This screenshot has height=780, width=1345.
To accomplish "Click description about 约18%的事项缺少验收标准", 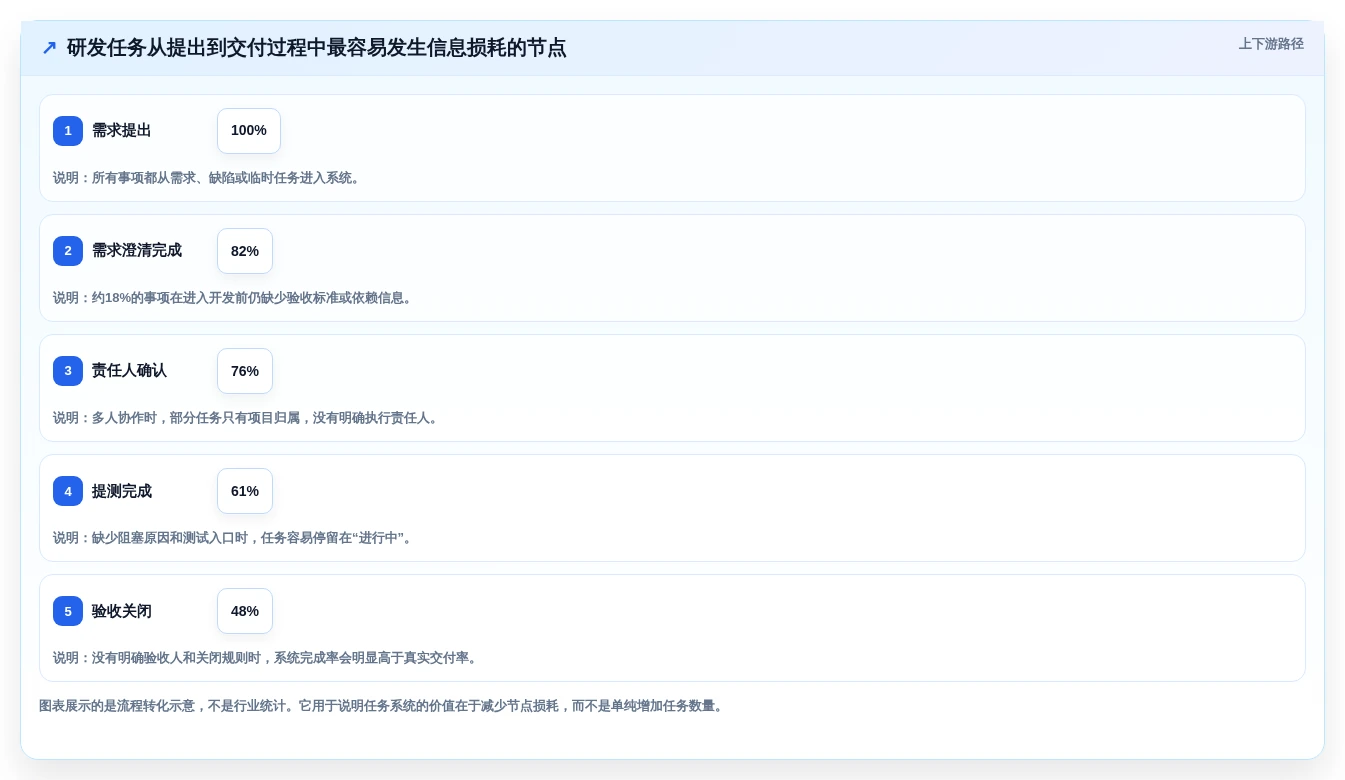I will (234, 298).
